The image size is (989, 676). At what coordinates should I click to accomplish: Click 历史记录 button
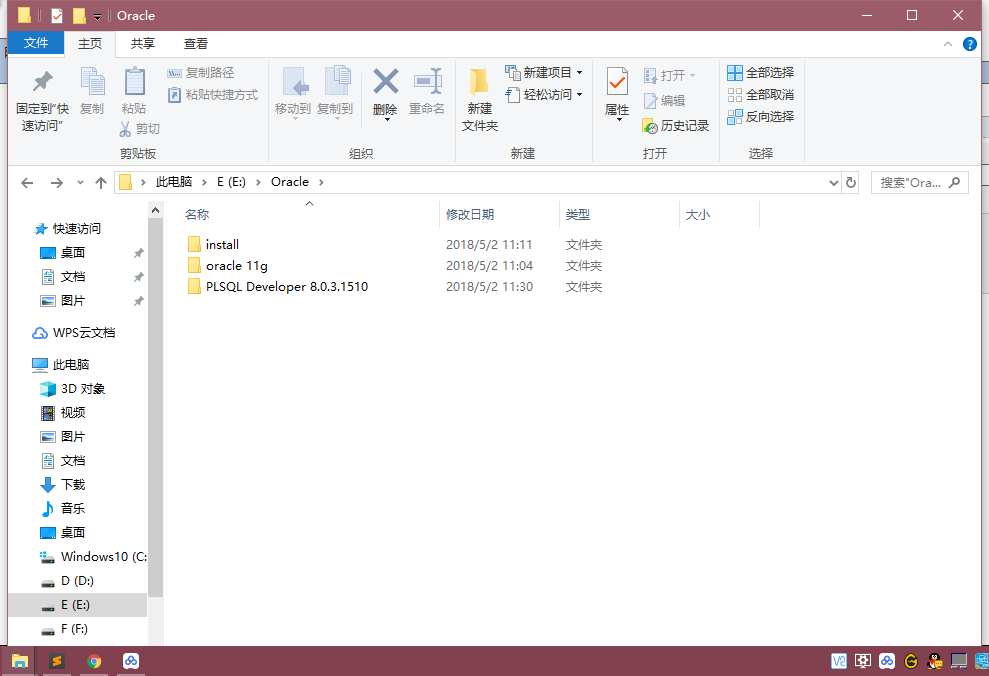pyautogui.click(x=676, y=126)
